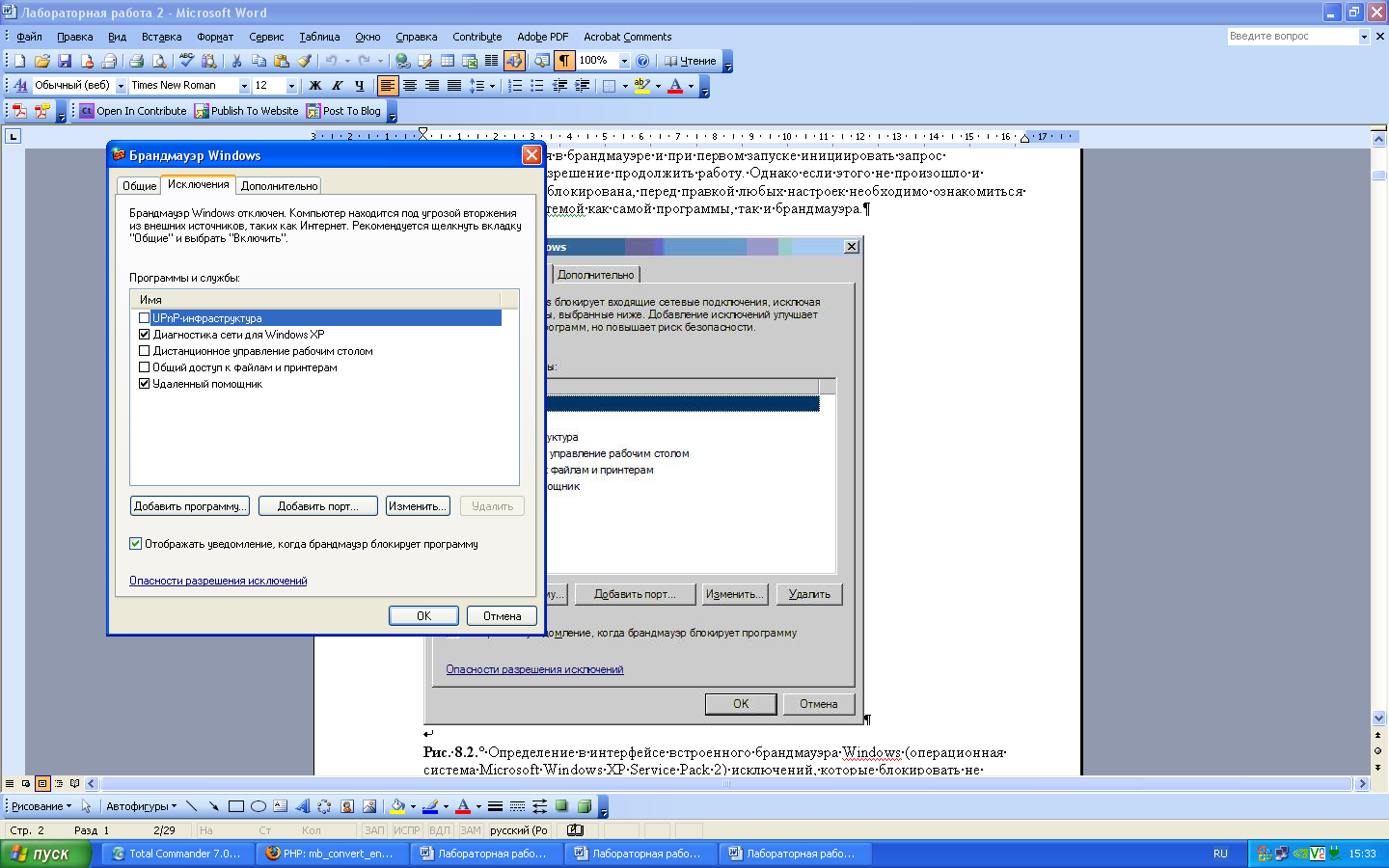Choose text highlight color swatch
Viewport: 1389px width, 868px height.
641,86
